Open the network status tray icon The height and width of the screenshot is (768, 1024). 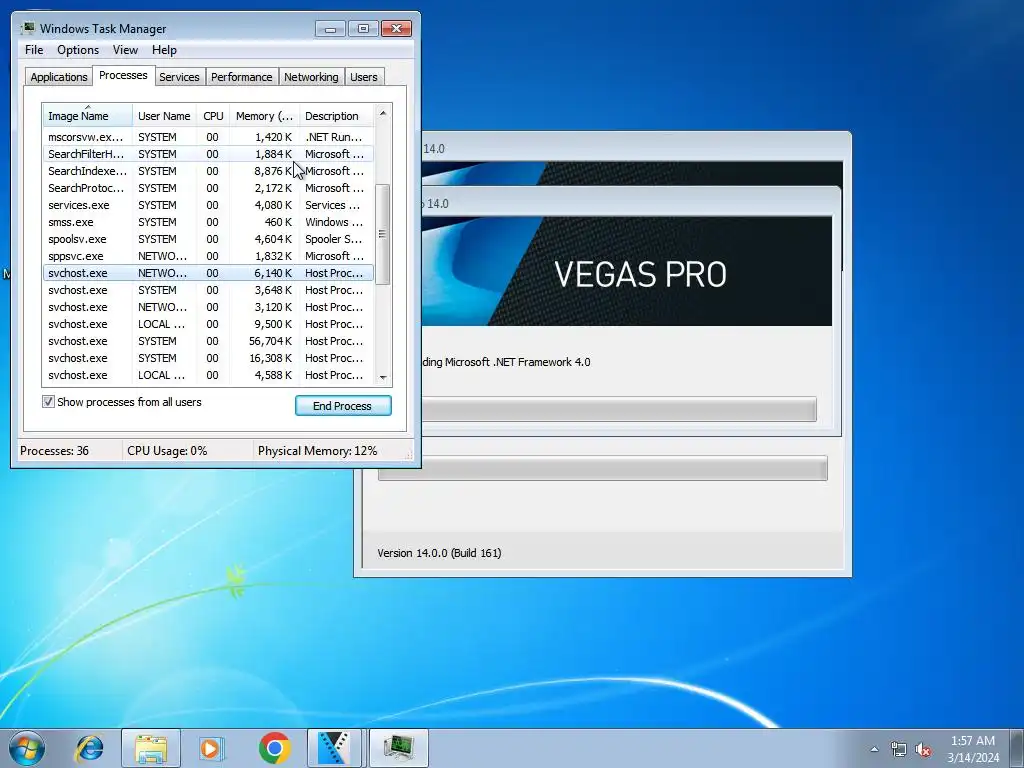899,749
